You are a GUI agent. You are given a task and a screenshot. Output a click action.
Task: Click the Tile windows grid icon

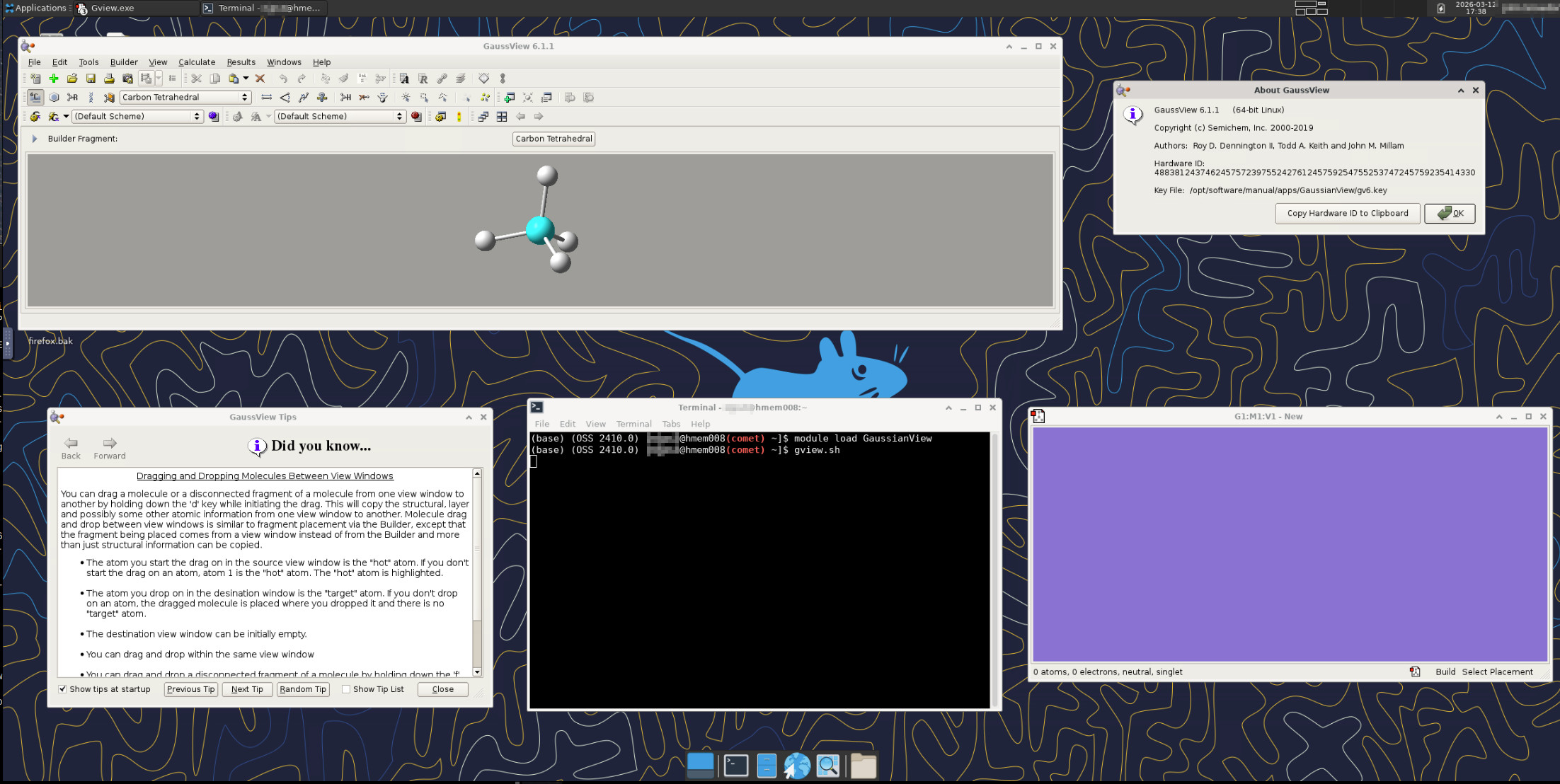point(502,117)
